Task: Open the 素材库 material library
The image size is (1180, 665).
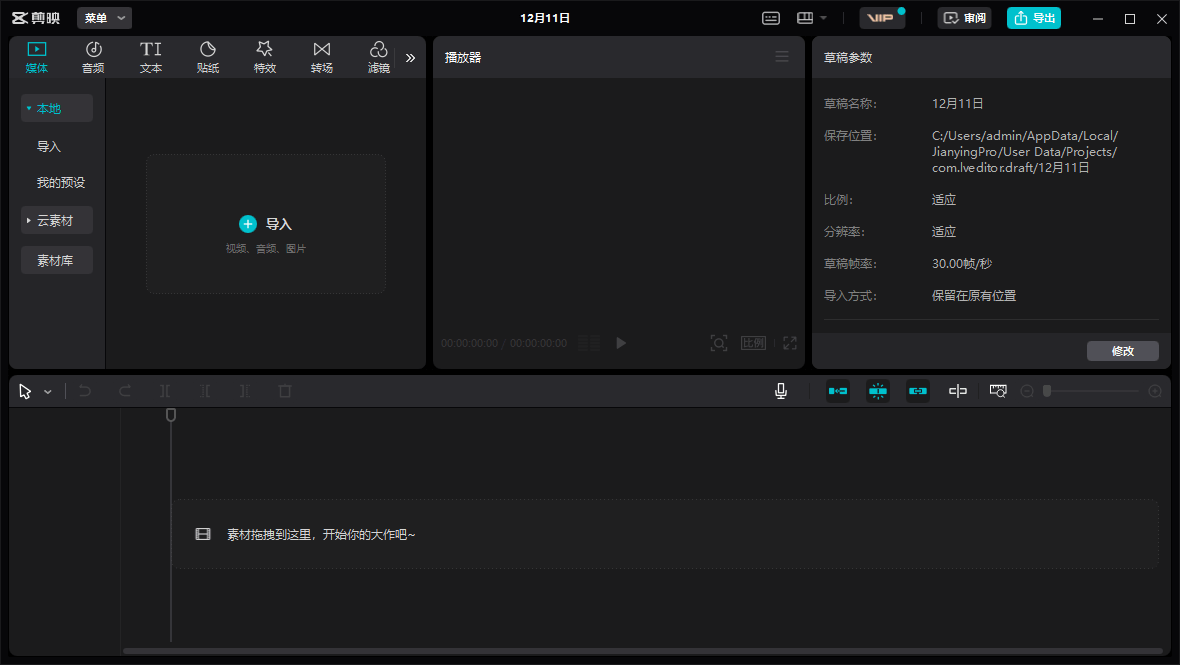Action: tap(57, 260)
